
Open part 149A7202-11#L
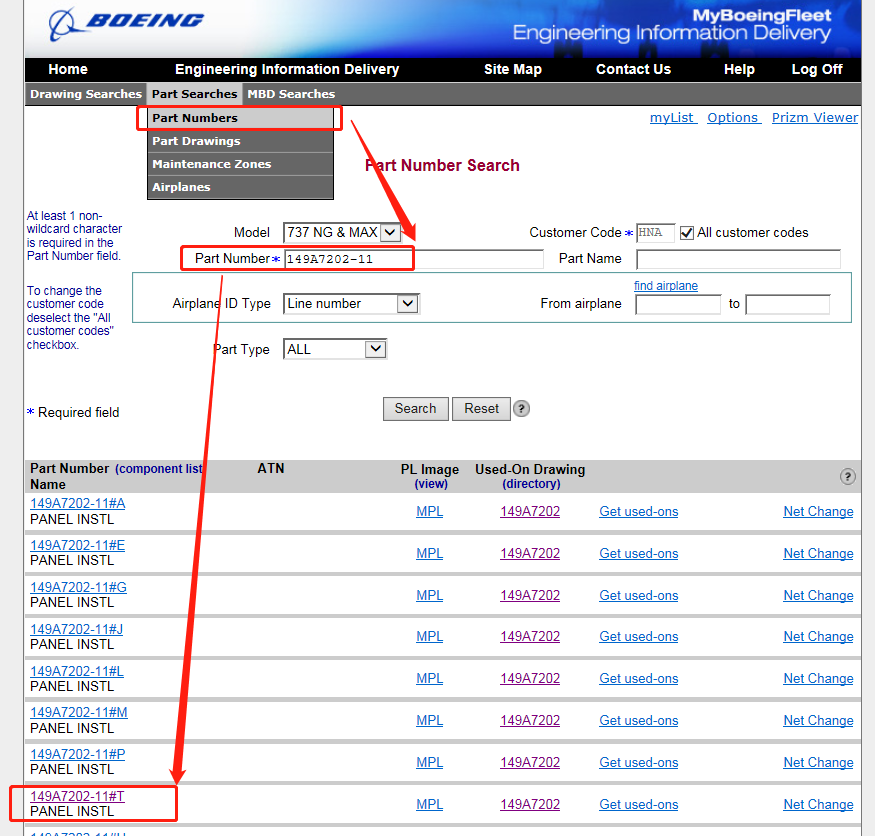(77, 671)
